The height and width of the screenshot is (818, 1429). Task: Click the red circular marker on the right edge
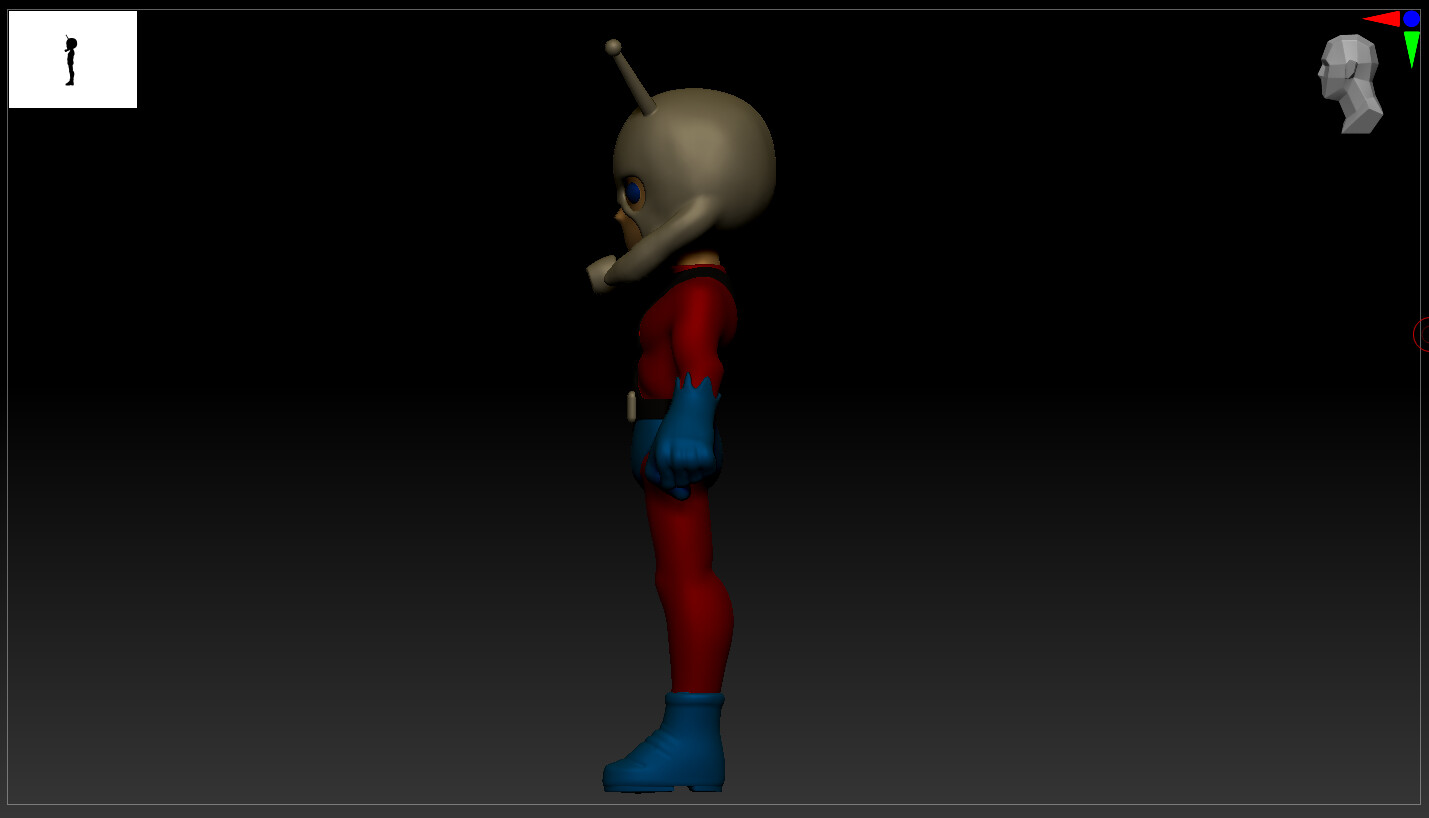[1422, 336]
